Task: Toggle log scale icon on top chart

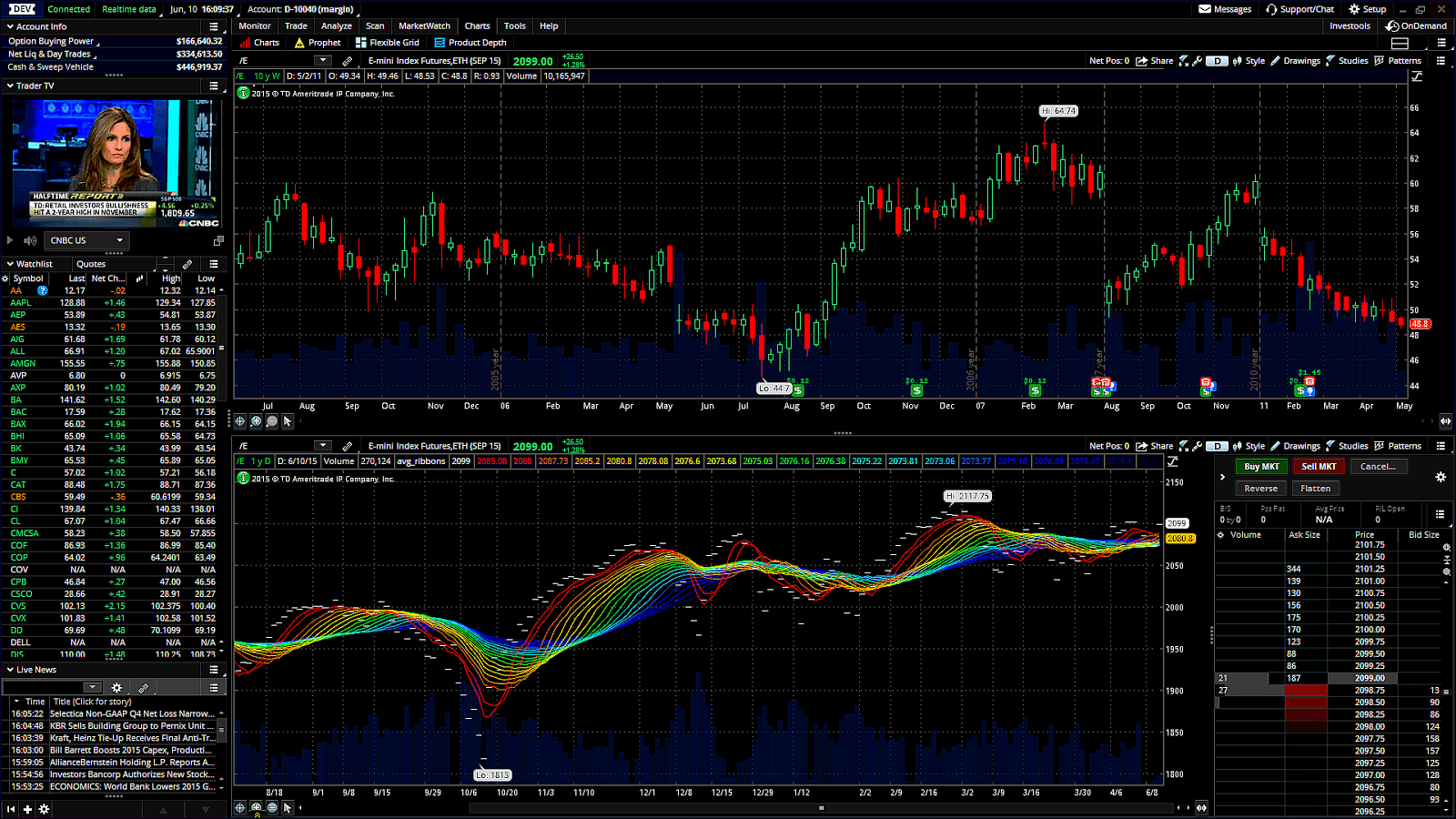Action: pyautogui.click(x=1417, y=76)
